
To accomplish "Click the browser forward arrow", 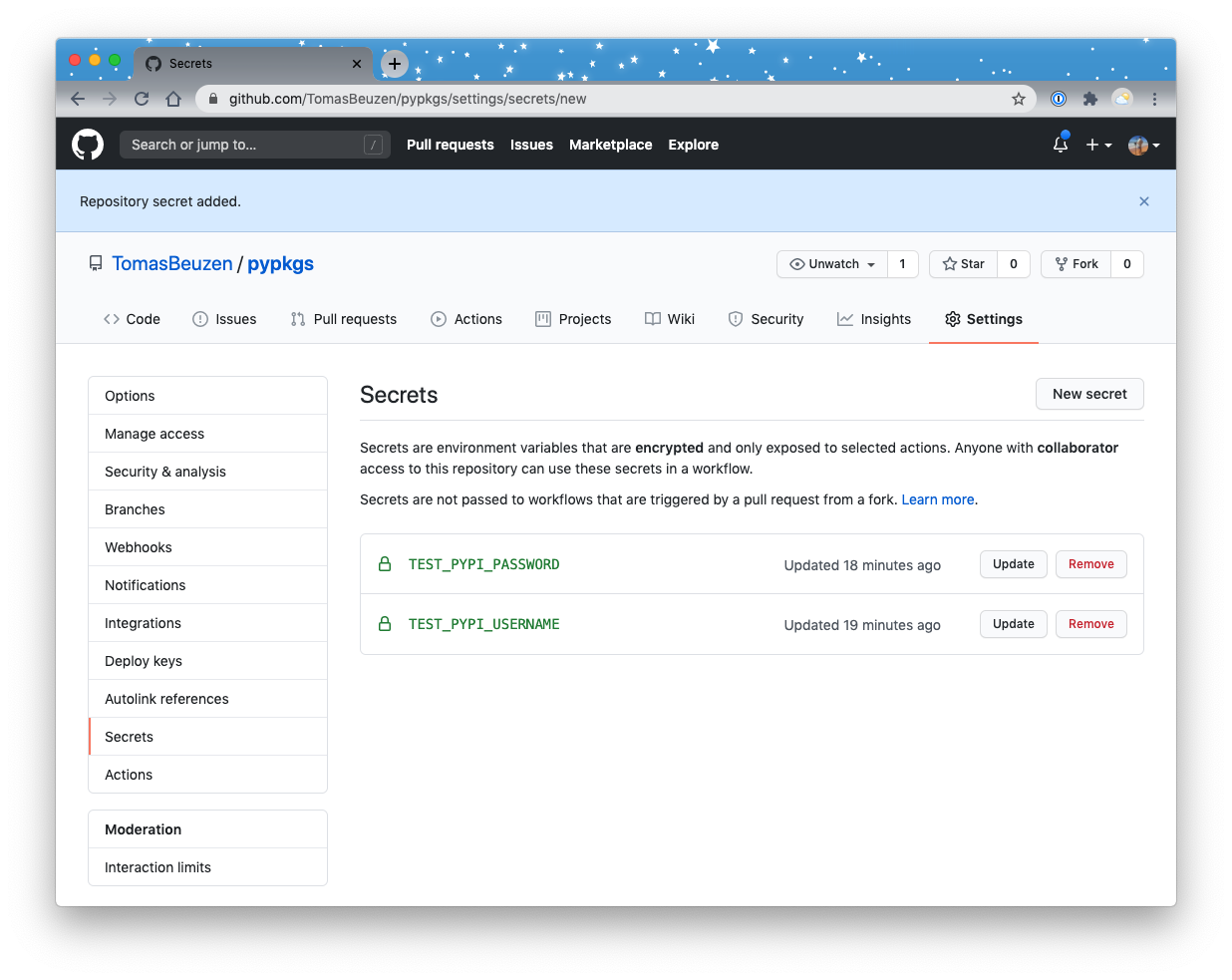I will pyautogui.click(x=110, y=99).
